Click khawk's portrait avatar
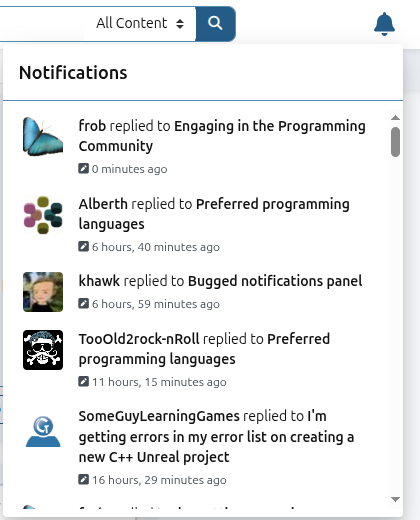The image size is (420, 520). [43, 292]
